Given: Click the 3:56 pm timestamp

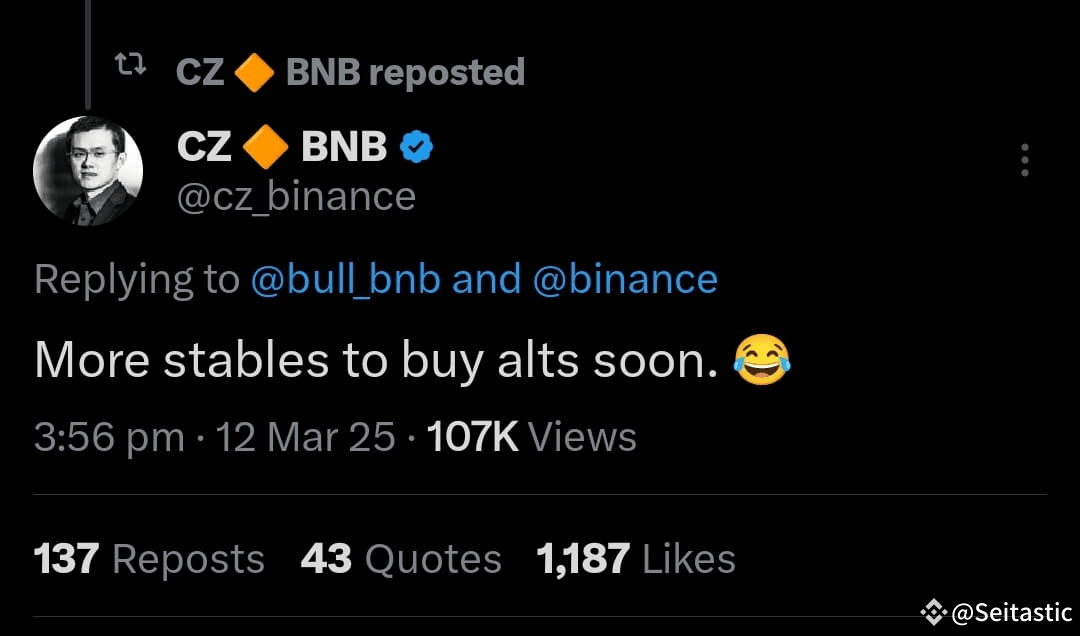Looking at the screenshot, I should click(109, 438).
